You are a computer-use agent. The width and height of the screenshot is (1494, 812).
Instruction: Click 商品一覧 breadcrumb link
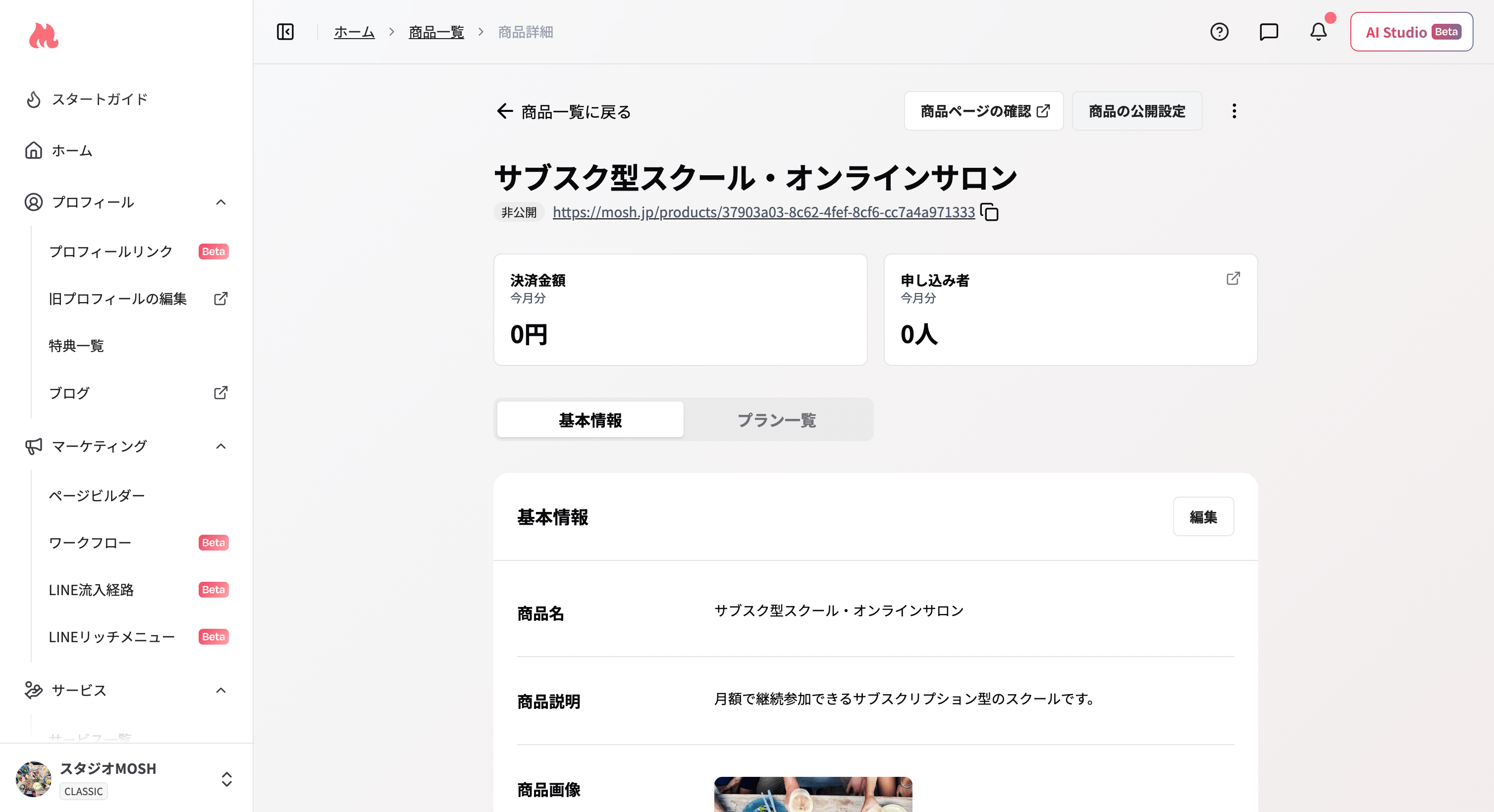(436, 32)
